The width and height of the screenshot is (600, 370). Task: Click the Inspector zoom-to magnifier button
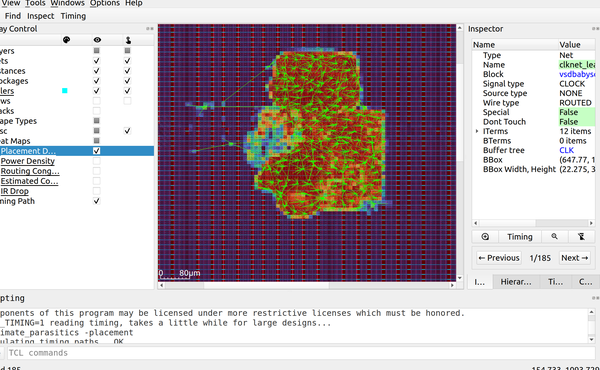[x=554, y=237]
